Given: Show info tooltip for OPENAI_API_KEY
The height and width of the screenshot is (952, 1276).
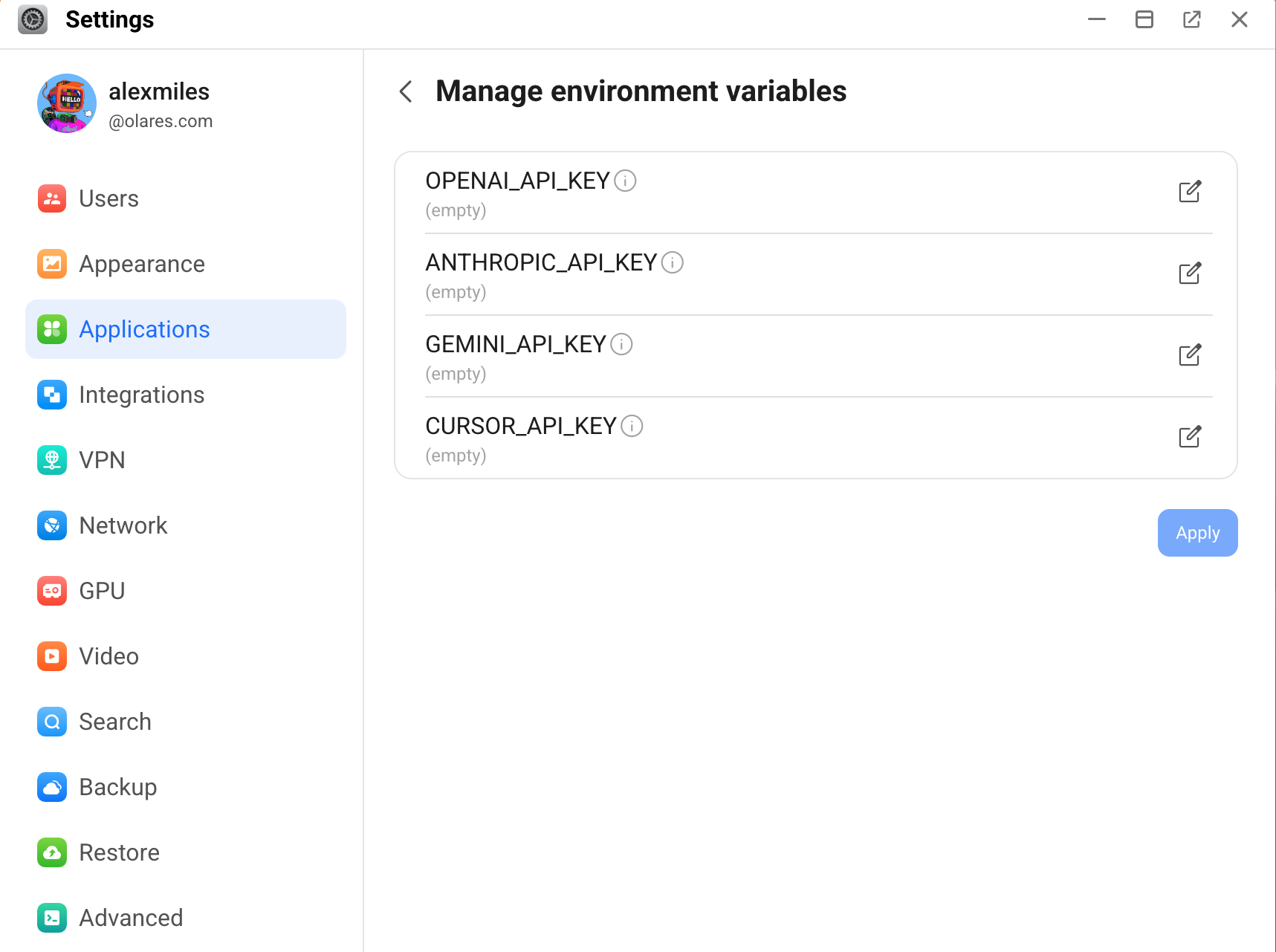Looking at the screenshot, I should (625, 181).
